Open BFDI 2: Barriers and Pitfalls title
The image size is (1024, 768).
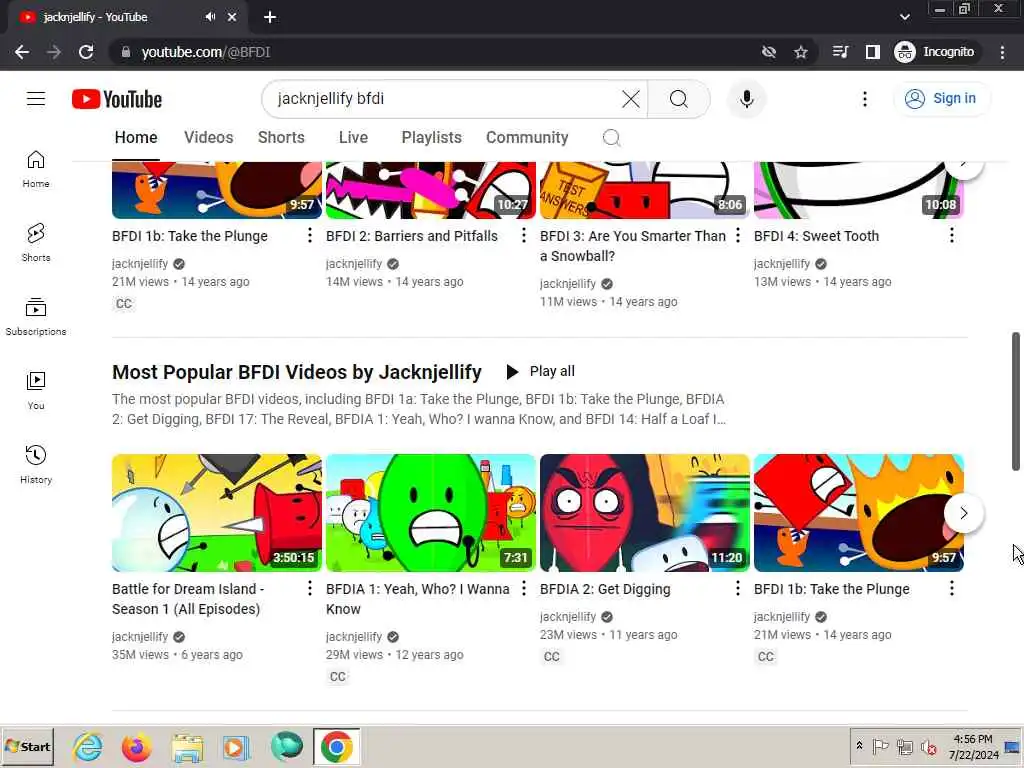(411, 236)
